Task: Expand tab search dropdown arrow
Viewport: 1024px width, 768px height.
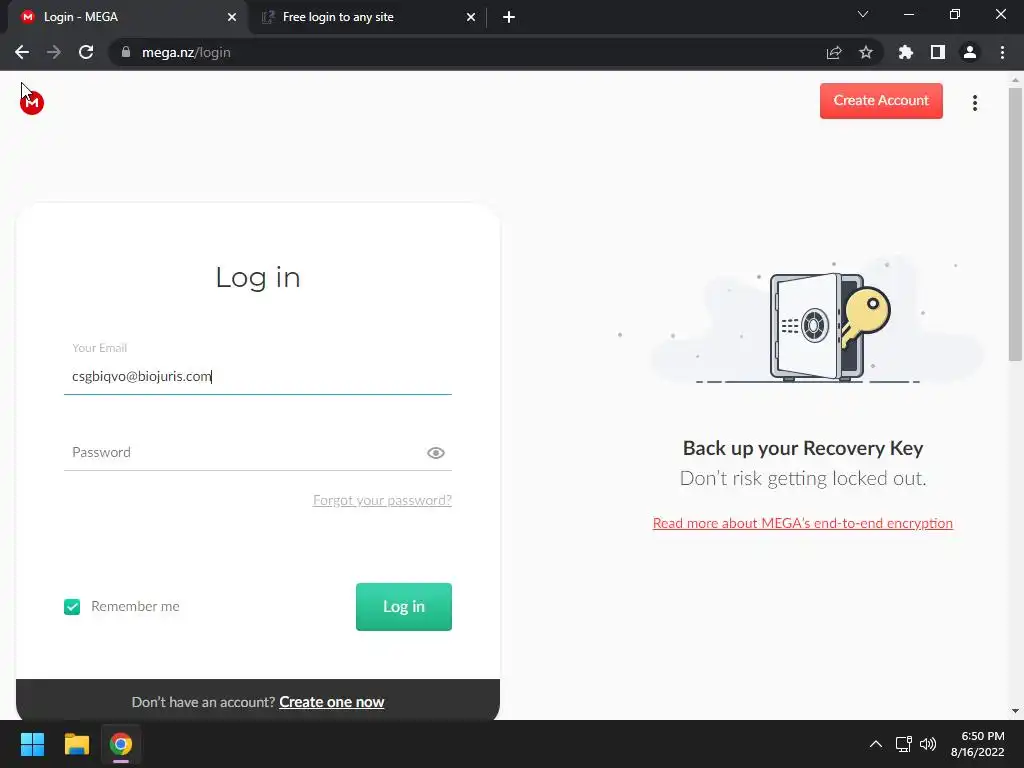Action: 863,14
